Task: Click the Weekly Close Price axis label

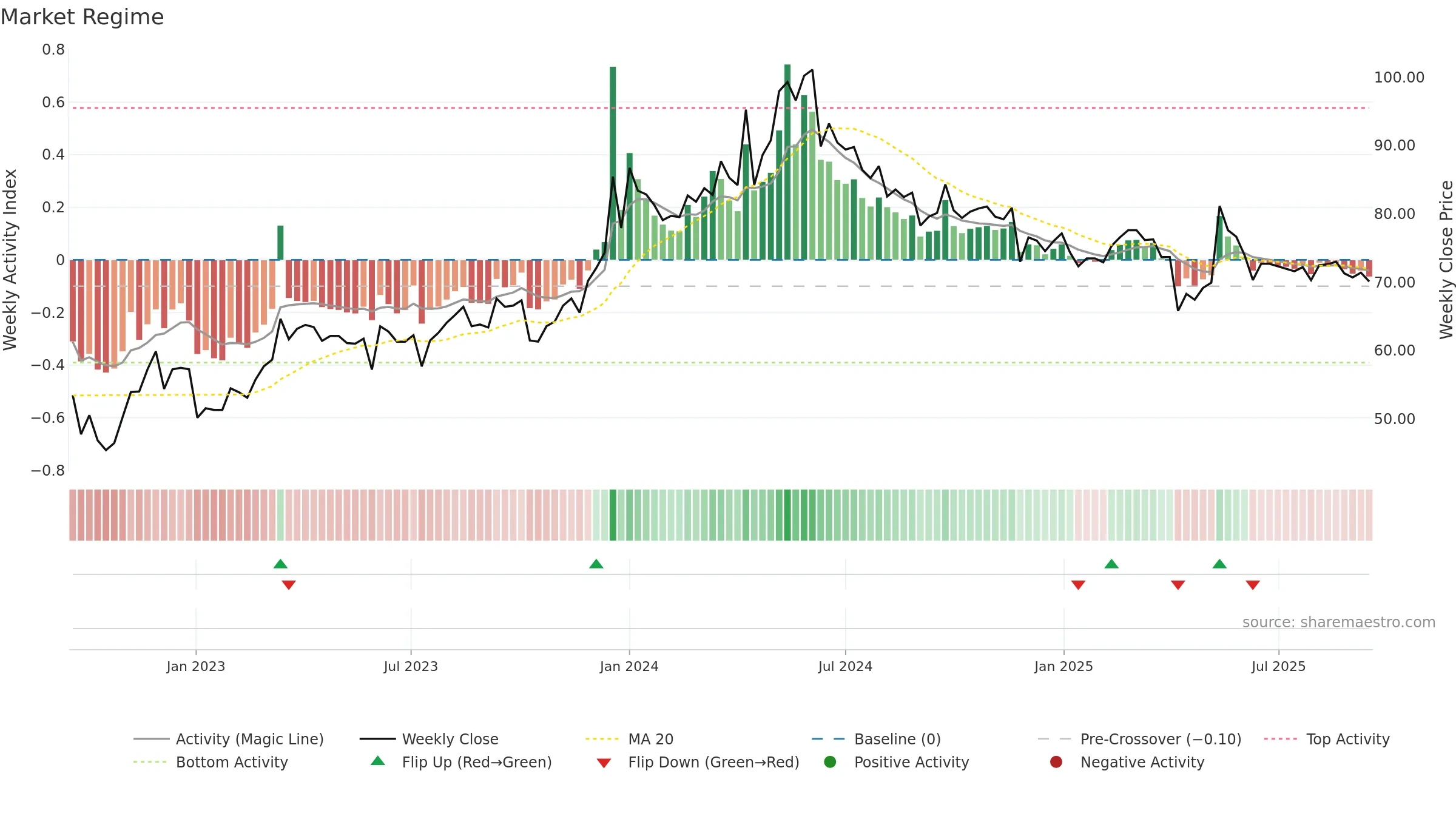Action: pyautogui.click(x=1446, y=260)
